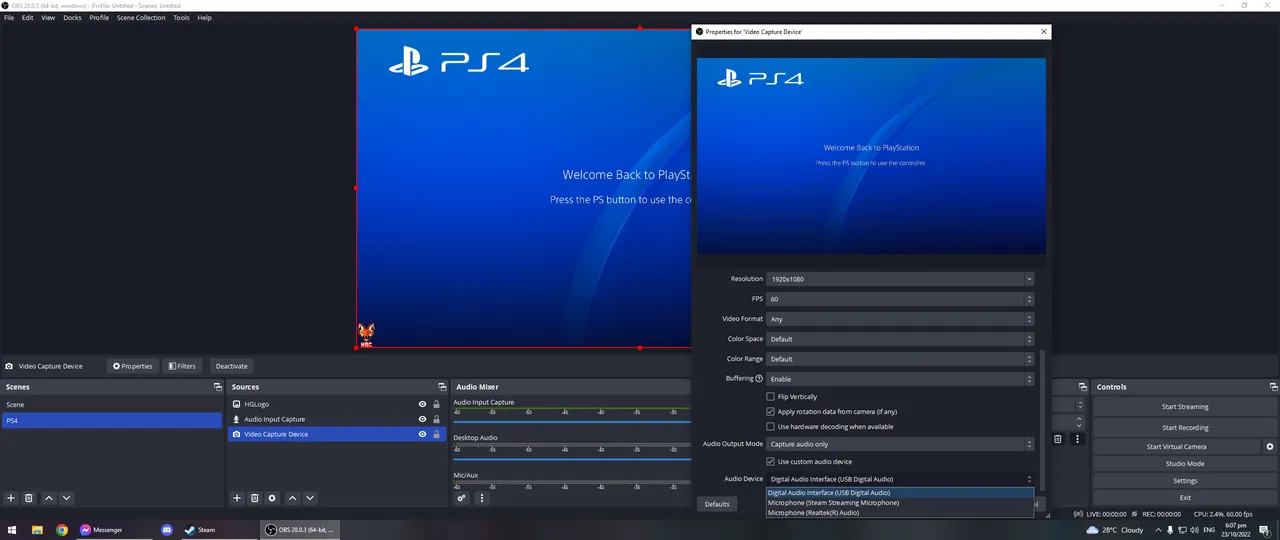
Task: Click the Audio Device combo box
Action: click(x=900, y=479)
